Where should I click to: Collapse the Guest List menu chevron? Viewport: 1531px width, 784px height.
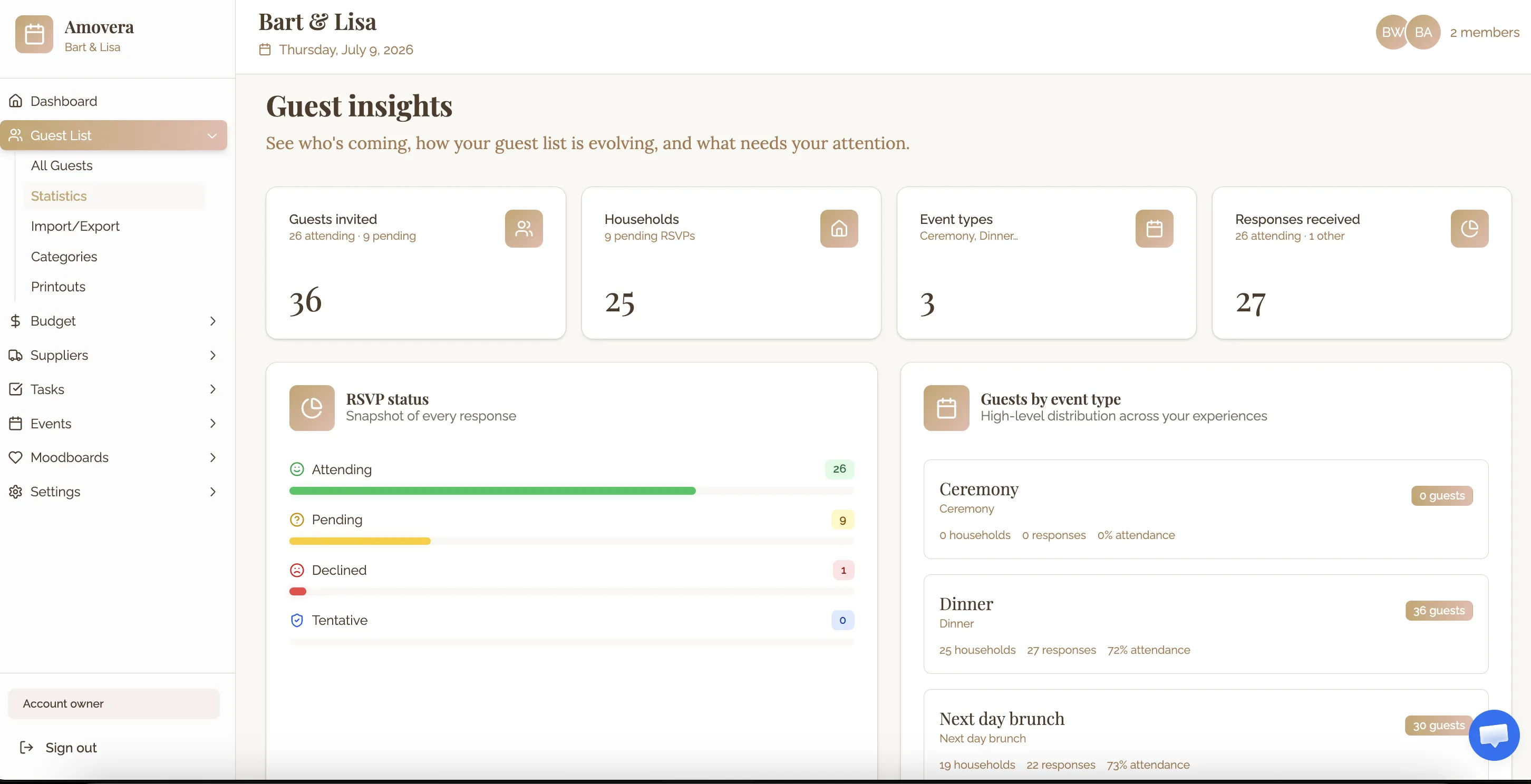[212, 135]
